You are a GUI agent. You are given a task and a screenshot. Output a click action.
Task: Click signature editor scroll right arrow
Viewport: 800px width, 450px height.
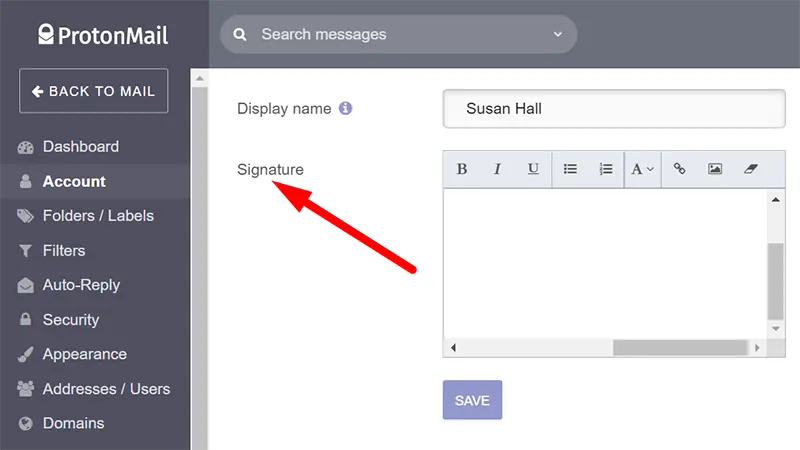[x=757, y=348]
